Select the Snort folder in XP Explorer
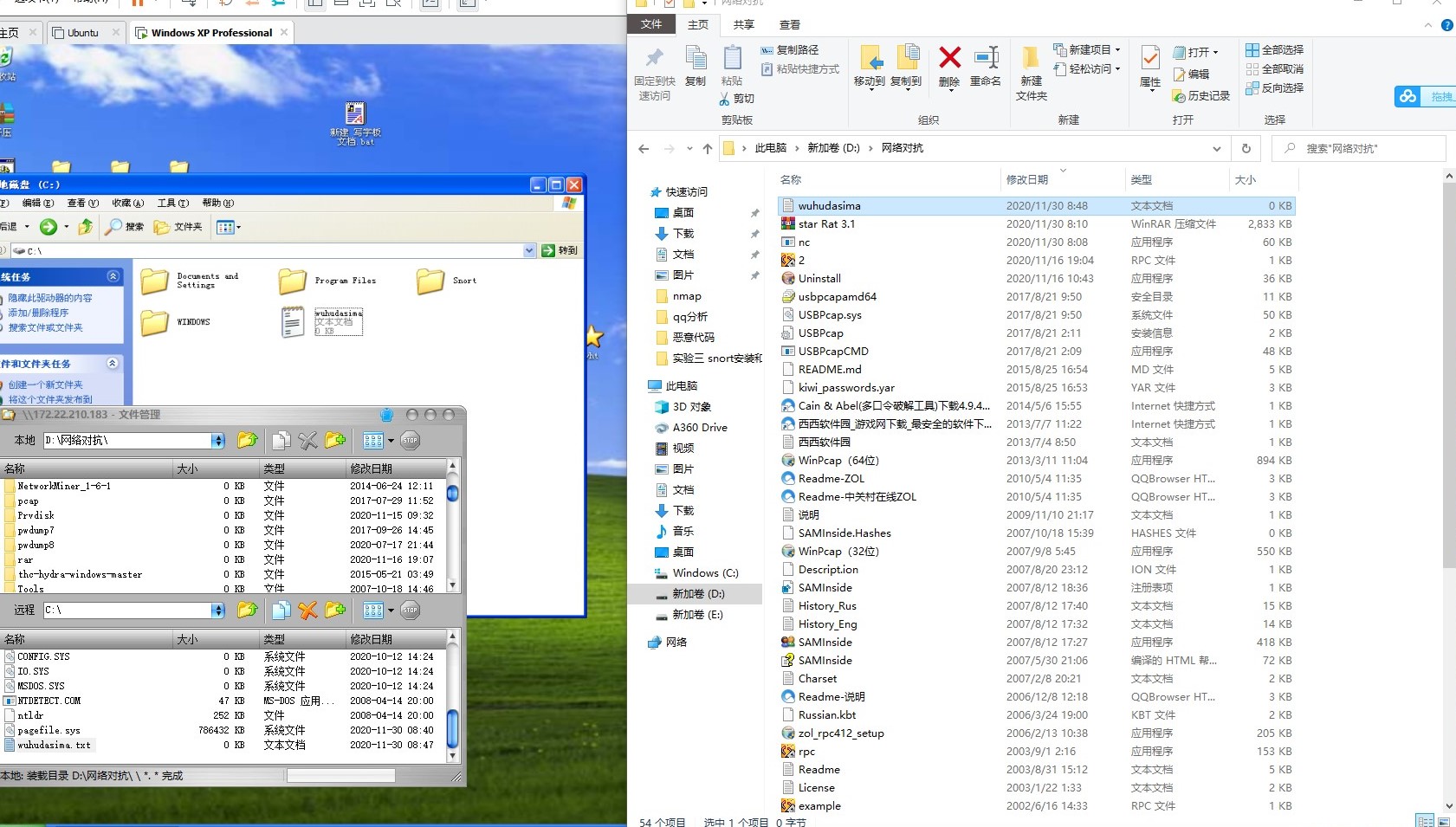This screenshot has height=827, width=1456. (x=448, y=281)
